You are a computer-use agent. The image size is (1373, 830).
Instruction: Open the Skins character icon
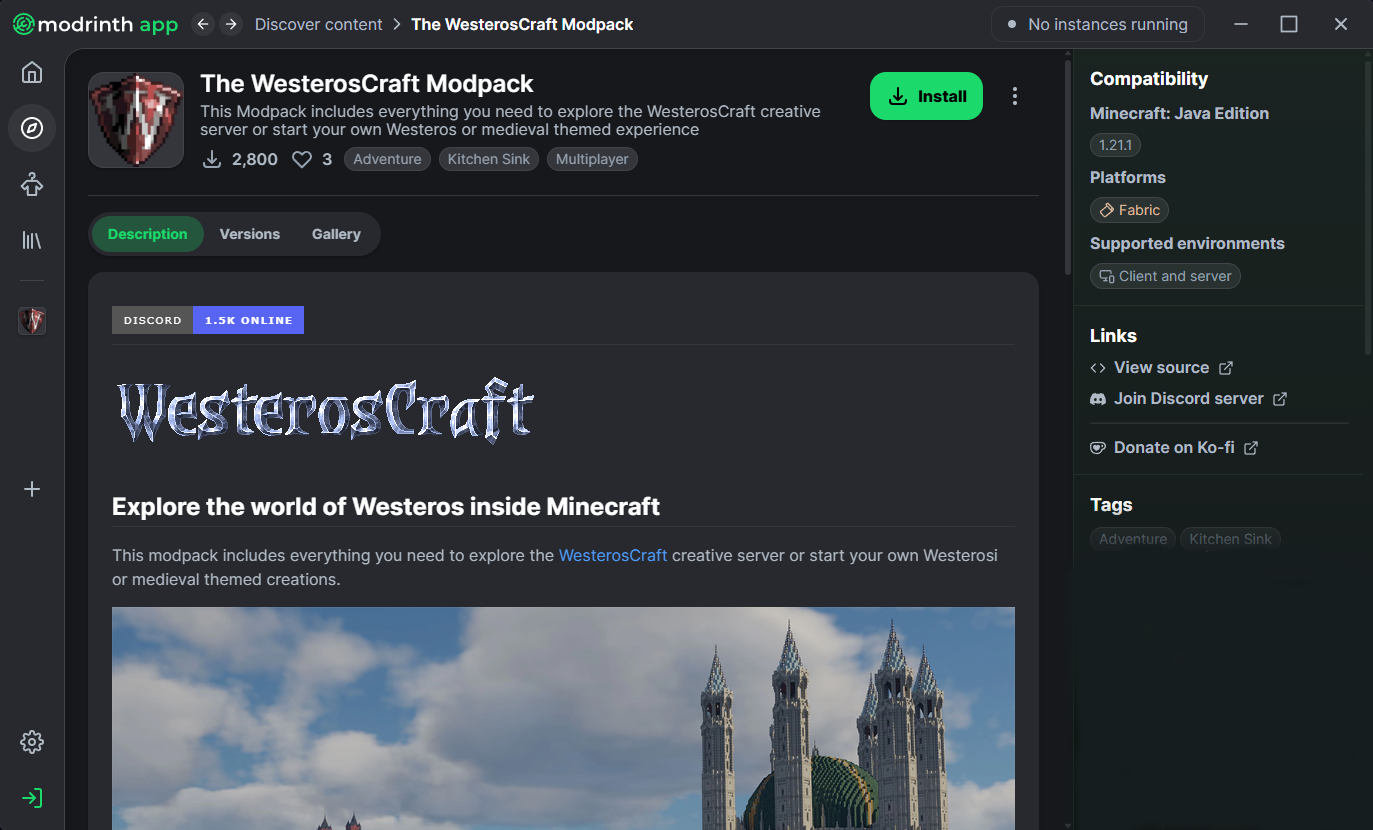pos(32,184)
